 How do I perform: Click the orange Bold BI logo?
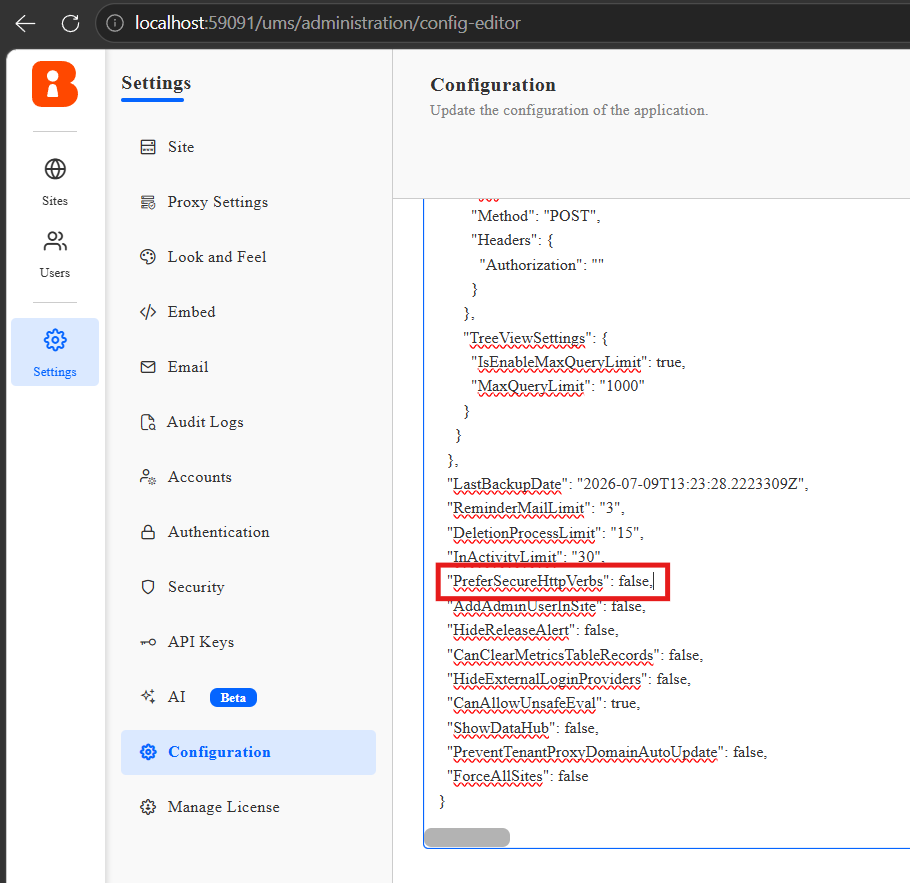pos(55,84)
